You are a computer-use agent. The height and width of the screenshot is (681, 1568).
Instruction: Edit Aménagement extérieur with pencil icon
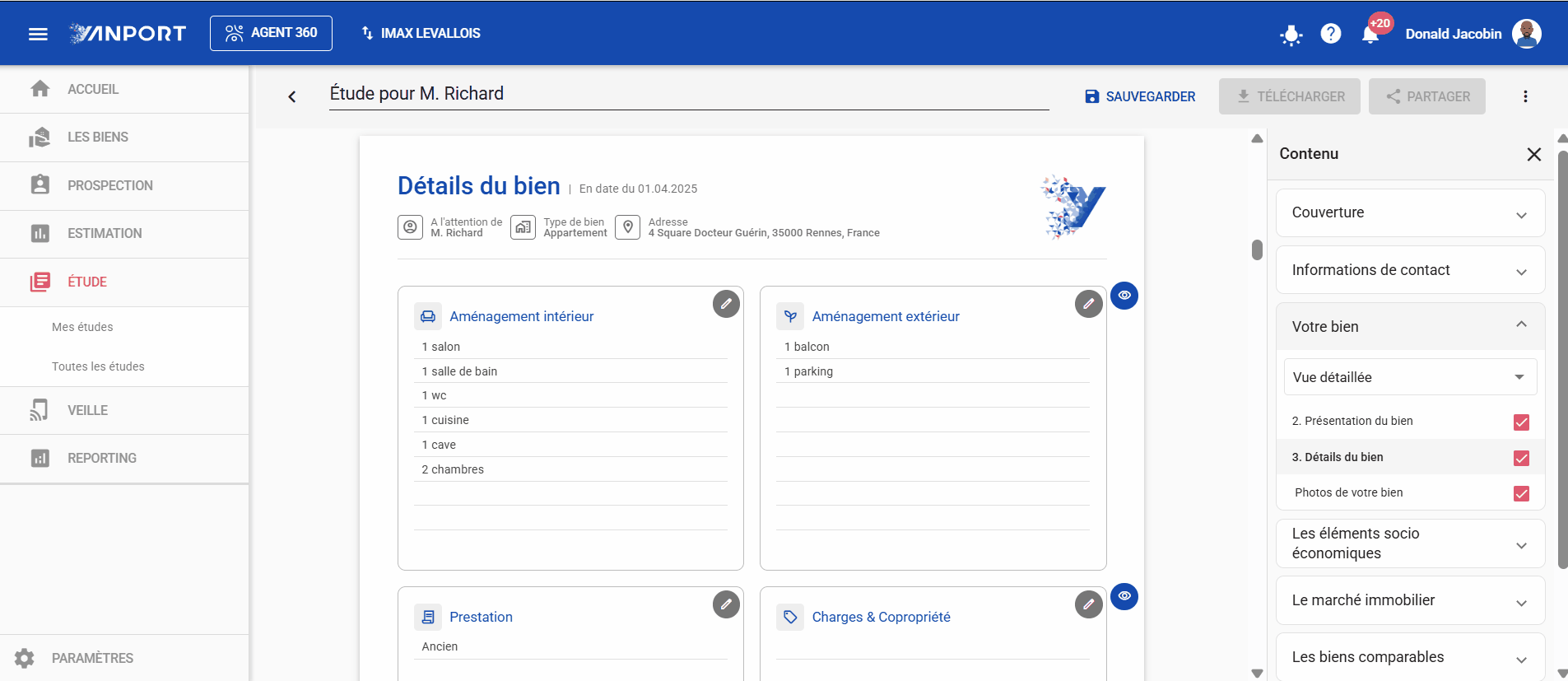pyautogui.click(x=1088, y=304)
